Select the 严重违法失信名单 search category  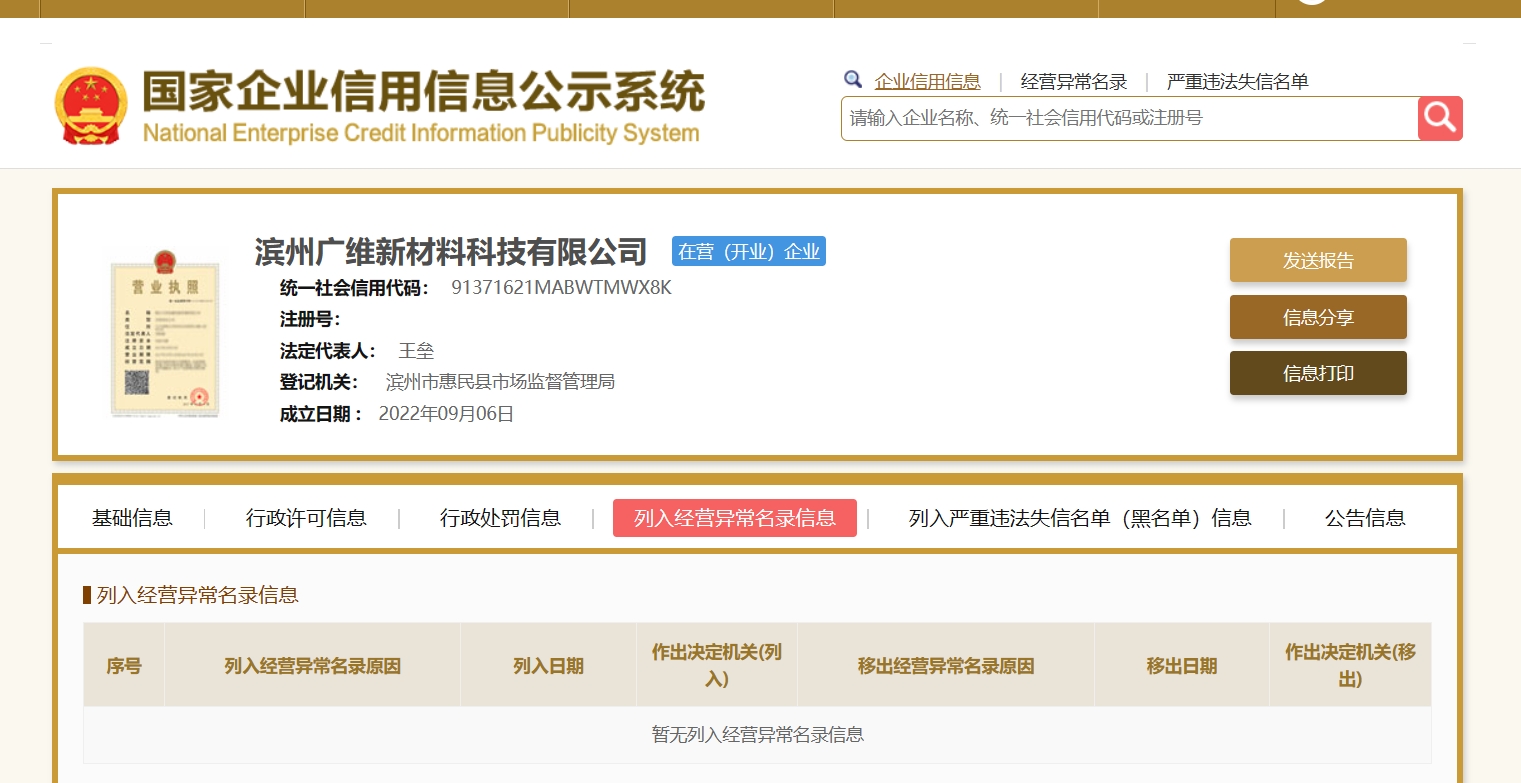pyautogui.click(x=1238, y=82)
